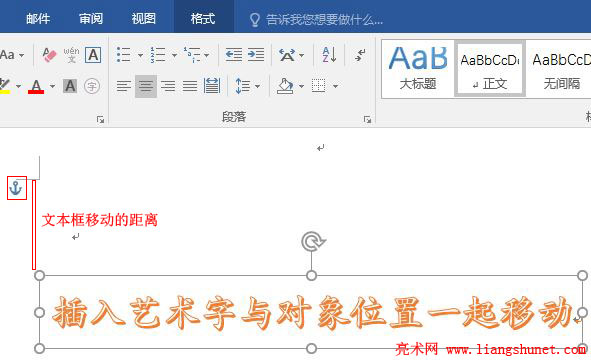Open Asian layout dropdown arrow

click(302, 55)
